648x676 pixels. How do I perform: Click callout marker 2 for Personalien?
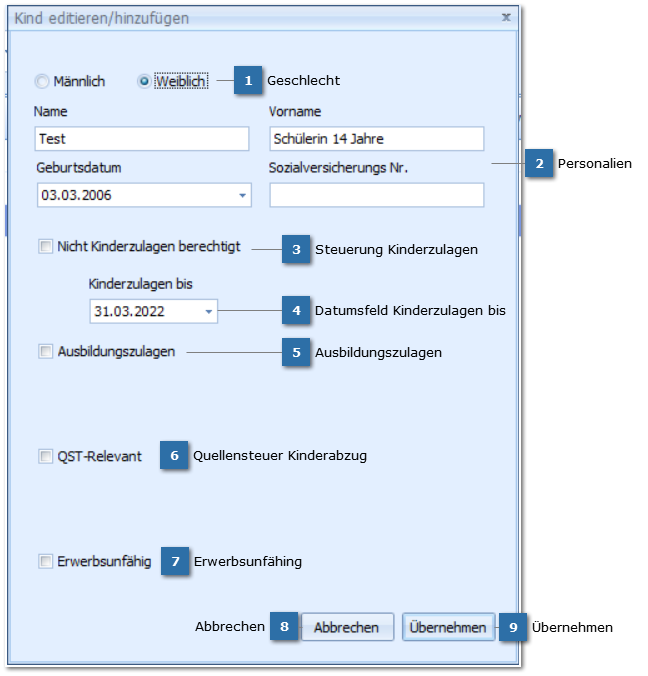(539, 163)
